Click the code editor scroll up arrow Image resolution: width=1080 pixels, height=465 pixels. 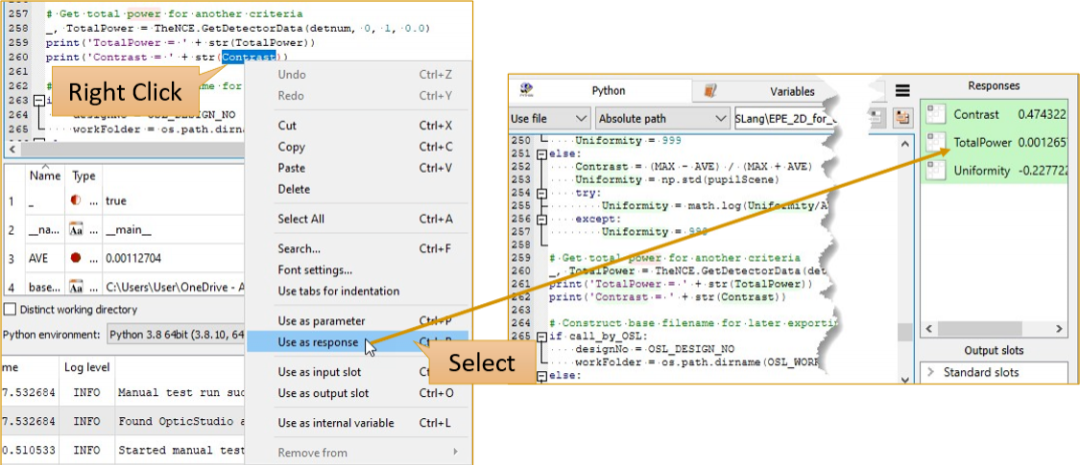click(904, 143)
